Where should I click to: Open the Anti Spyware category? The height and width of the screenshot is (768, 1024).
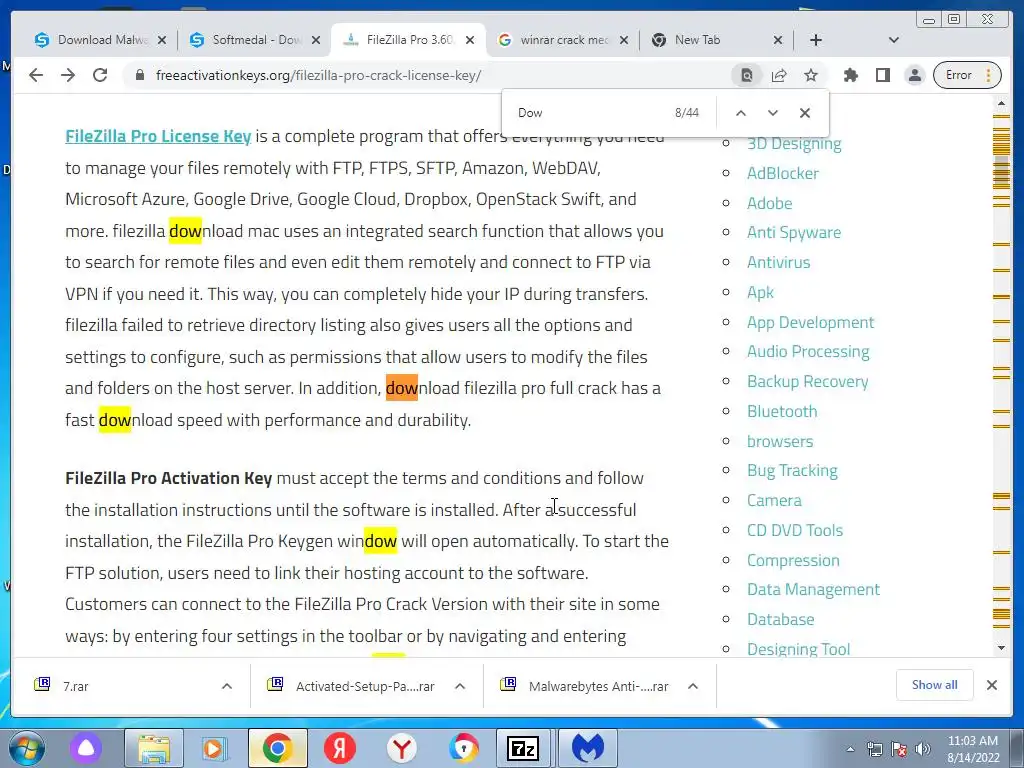[794, 232]
